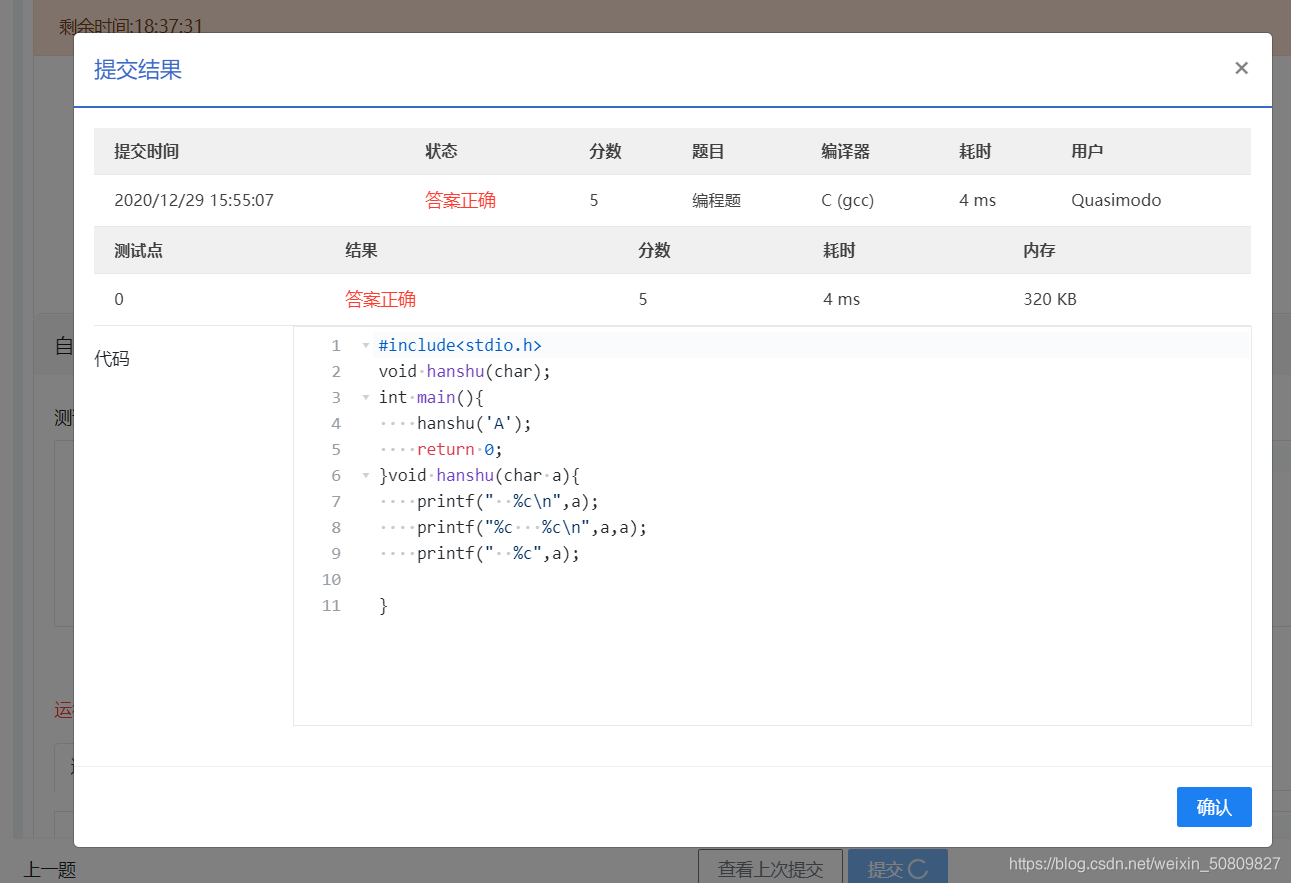Click the 内存 column header
1291x883 pixels.
(1039, 250)
